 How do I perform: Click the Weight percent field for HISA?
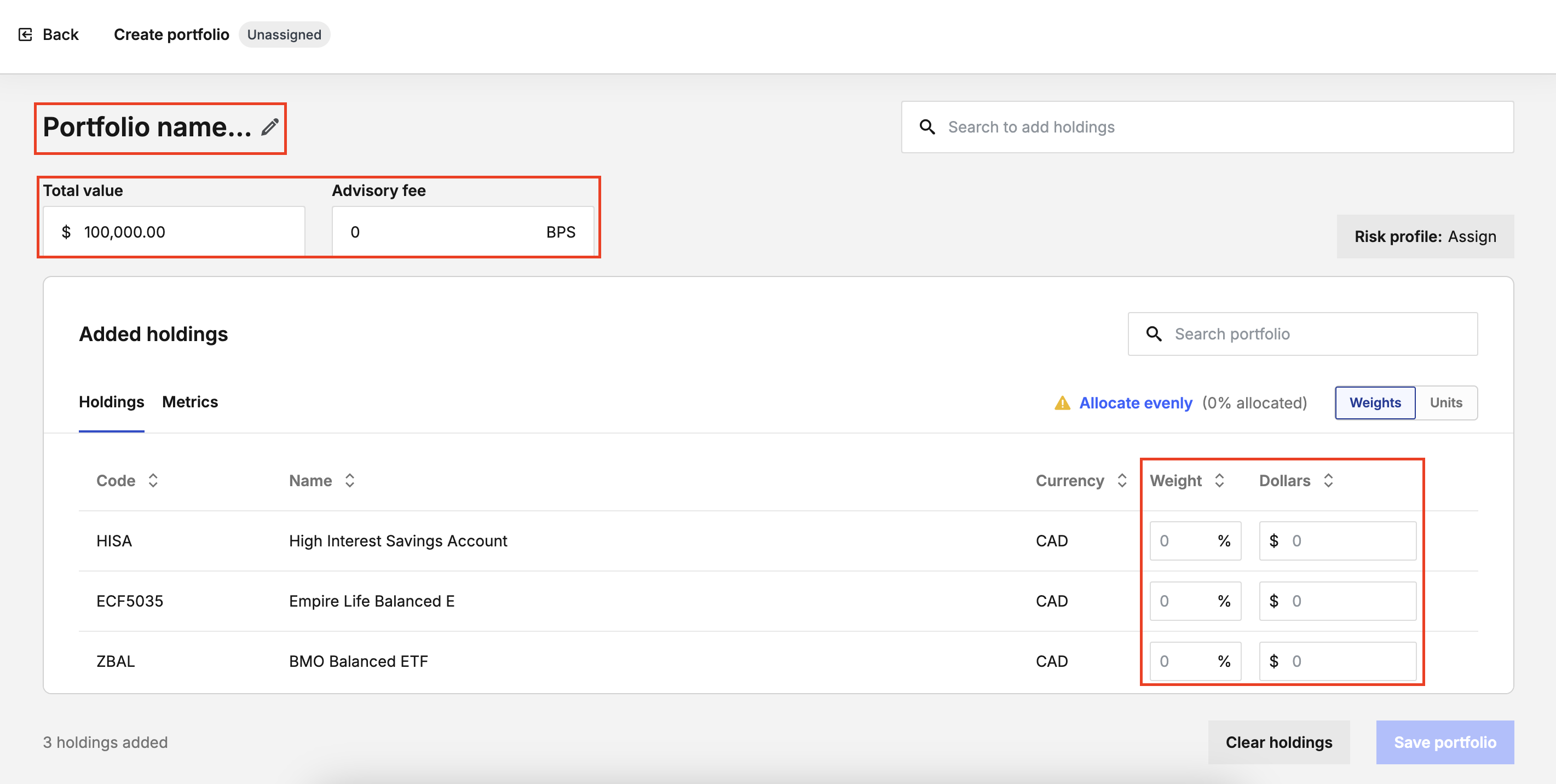1195,541
